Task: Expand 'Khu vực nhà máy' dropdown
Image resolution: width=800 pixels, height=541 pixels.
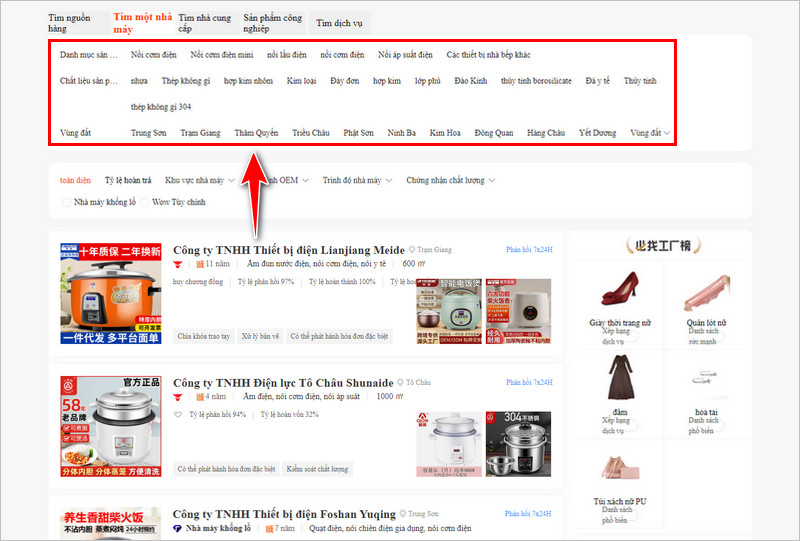Action: point(199,180)
